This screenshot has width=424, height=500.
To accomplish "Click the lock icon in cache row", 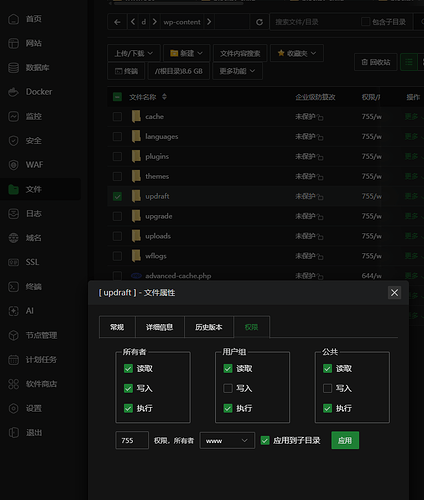I will point(320,117).
